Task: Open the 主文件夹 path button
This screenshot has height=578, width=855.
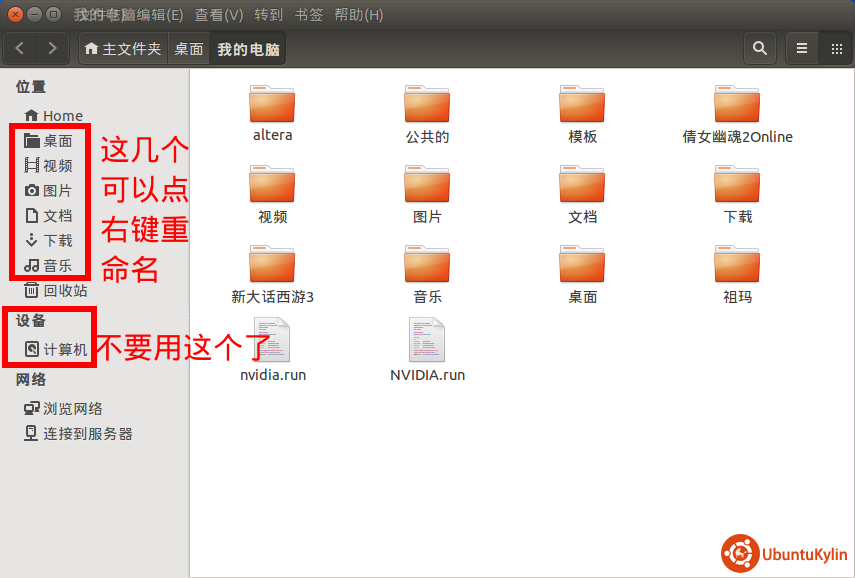Action: pos(123,49)
